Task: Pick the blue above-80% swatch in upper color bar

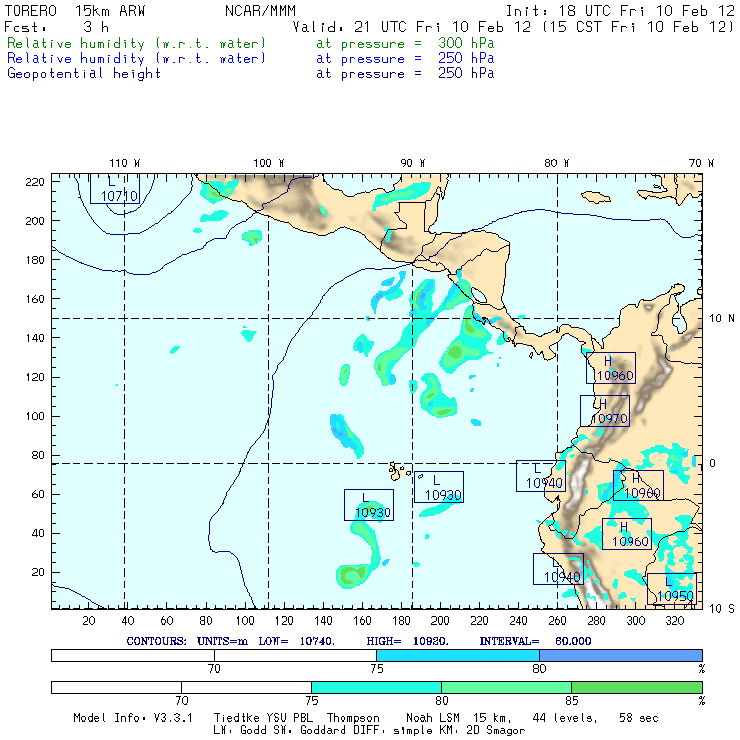Action: point(621,656)
